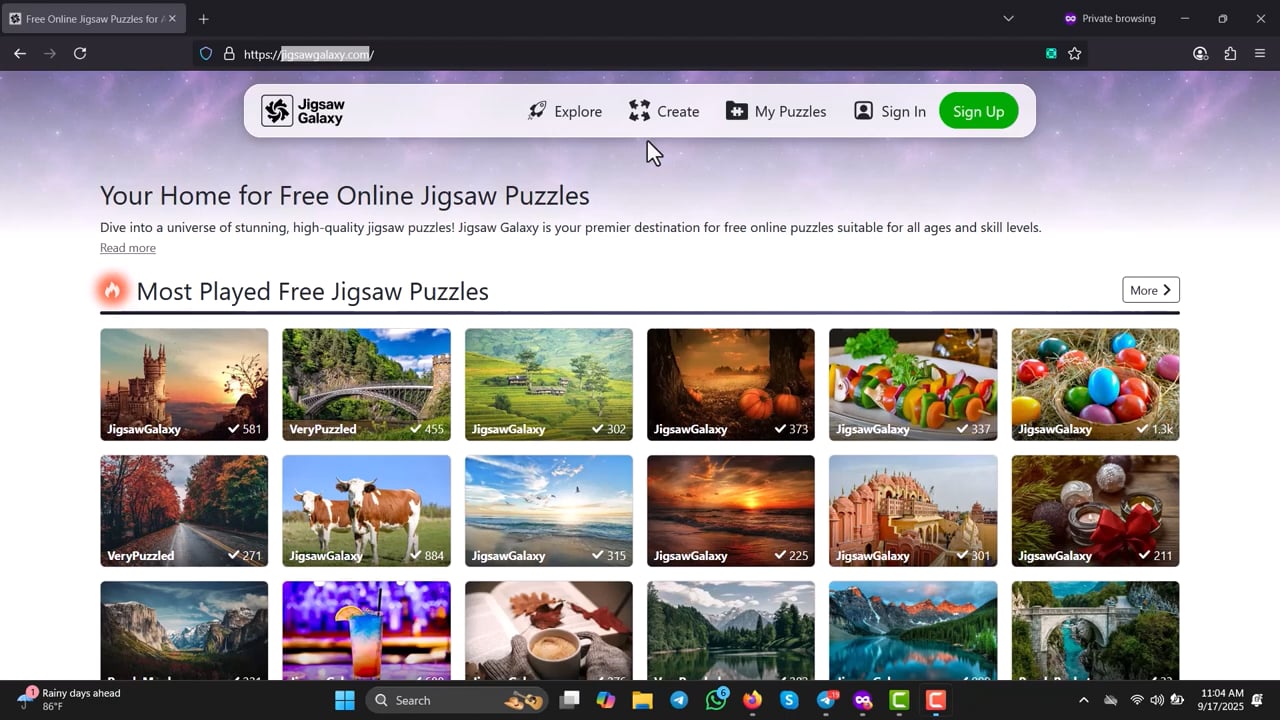Click the taskbar Search box

click(x=459, y=700)
